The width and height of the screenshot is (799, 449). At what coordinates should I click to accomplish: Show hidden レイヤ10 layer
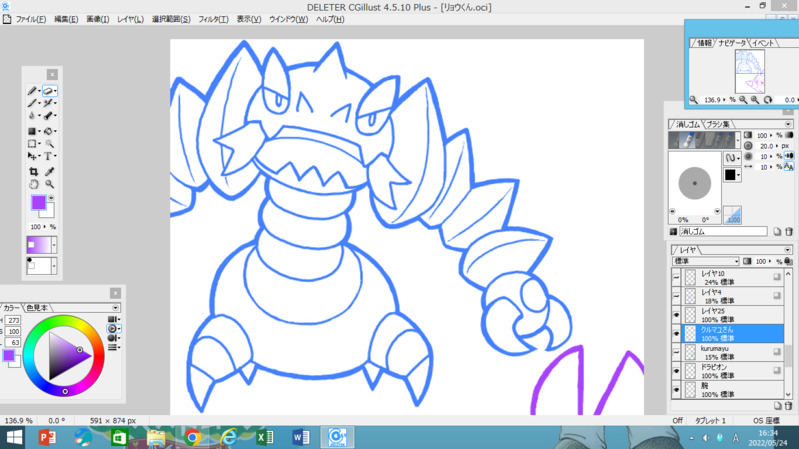[676, 278]
